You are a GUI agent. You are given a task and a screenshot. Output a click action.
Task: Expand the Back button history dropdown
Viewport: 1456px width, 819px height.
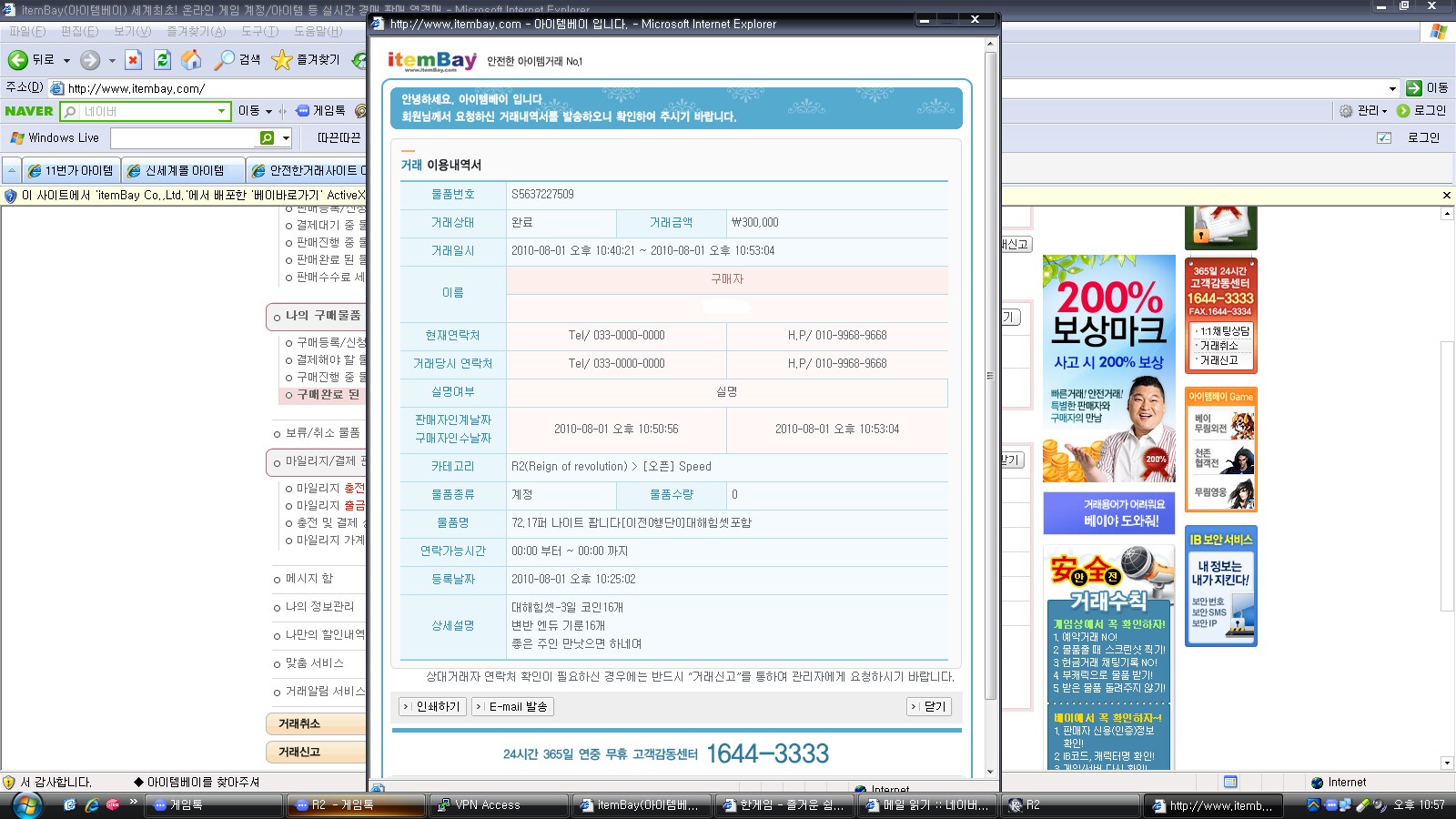66,61
